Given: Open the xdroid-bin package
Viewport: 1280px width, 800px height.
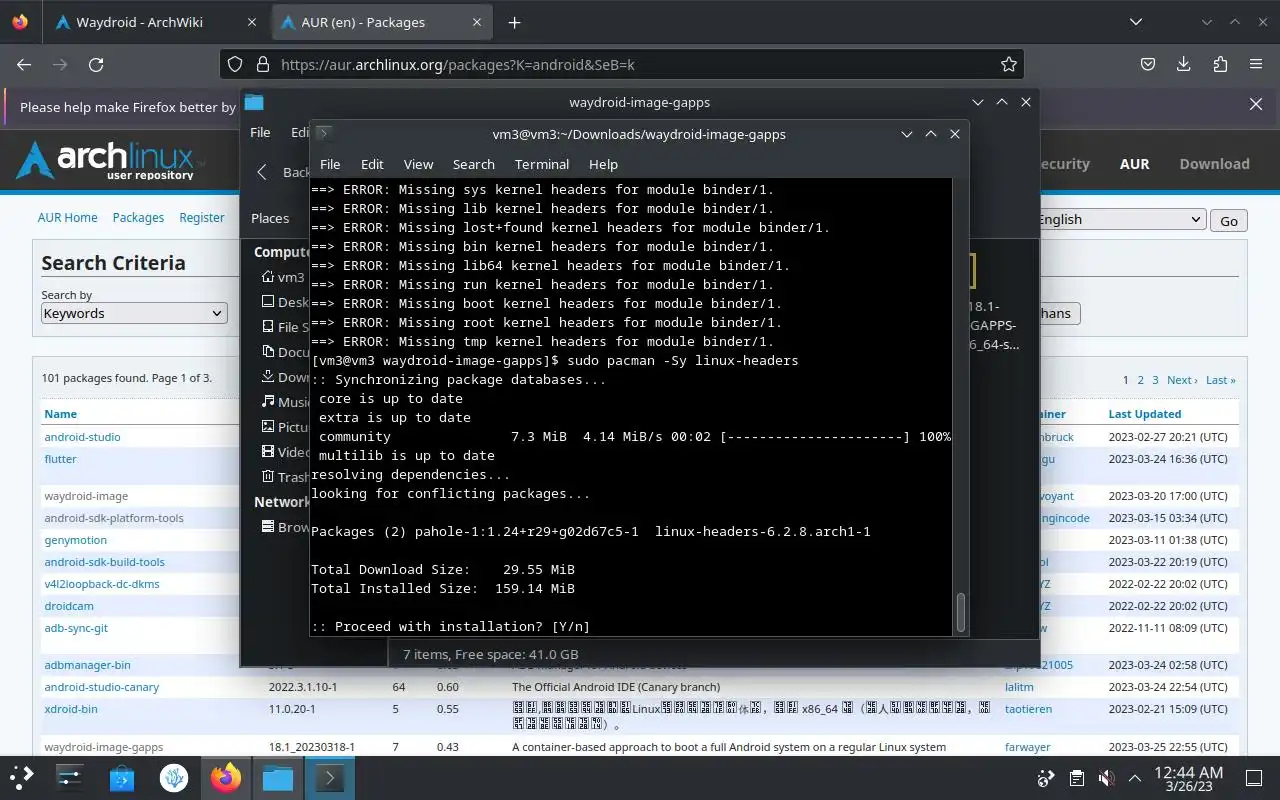Looking at the screenshot, I should click(71, 709).
